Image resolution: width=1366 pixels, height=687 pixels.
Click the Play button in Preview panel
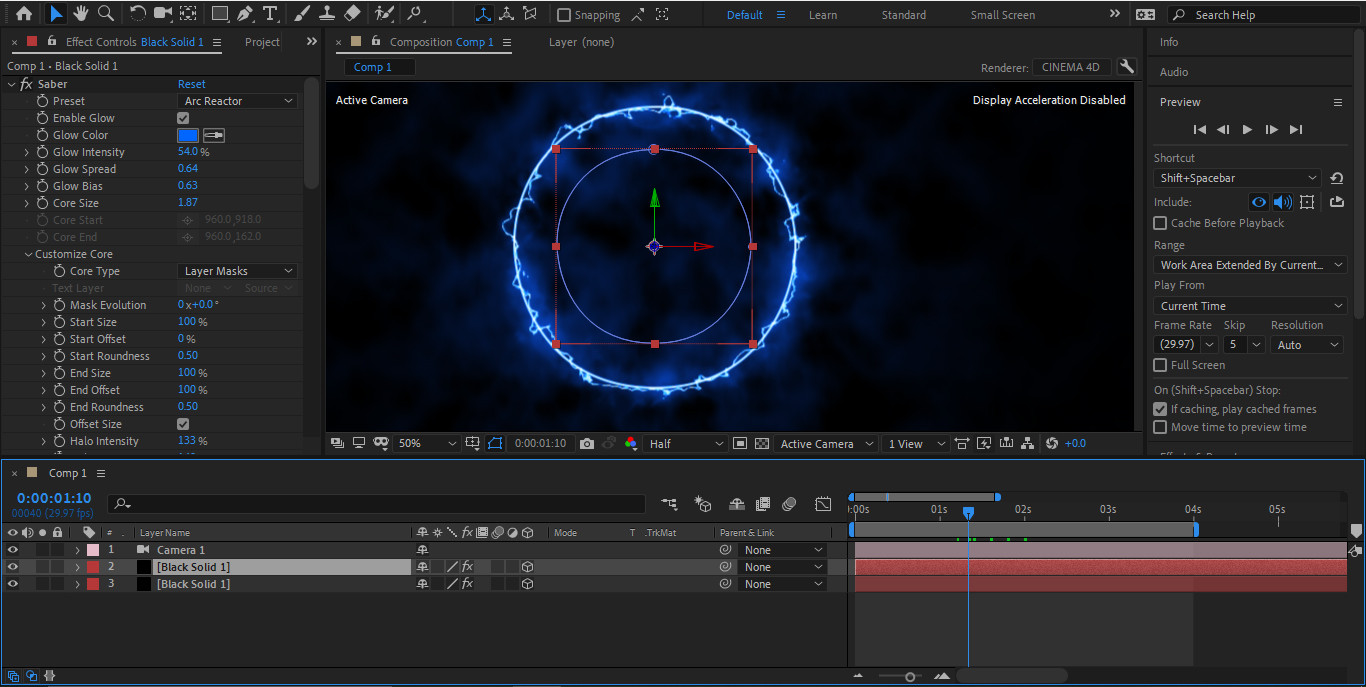coord(1247,129)
